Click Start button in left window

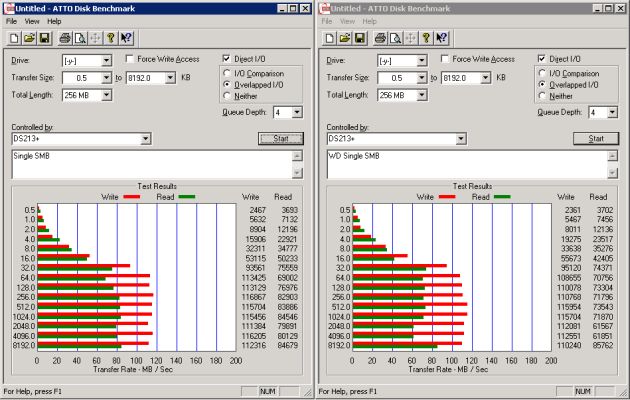(x=281, y=139)
